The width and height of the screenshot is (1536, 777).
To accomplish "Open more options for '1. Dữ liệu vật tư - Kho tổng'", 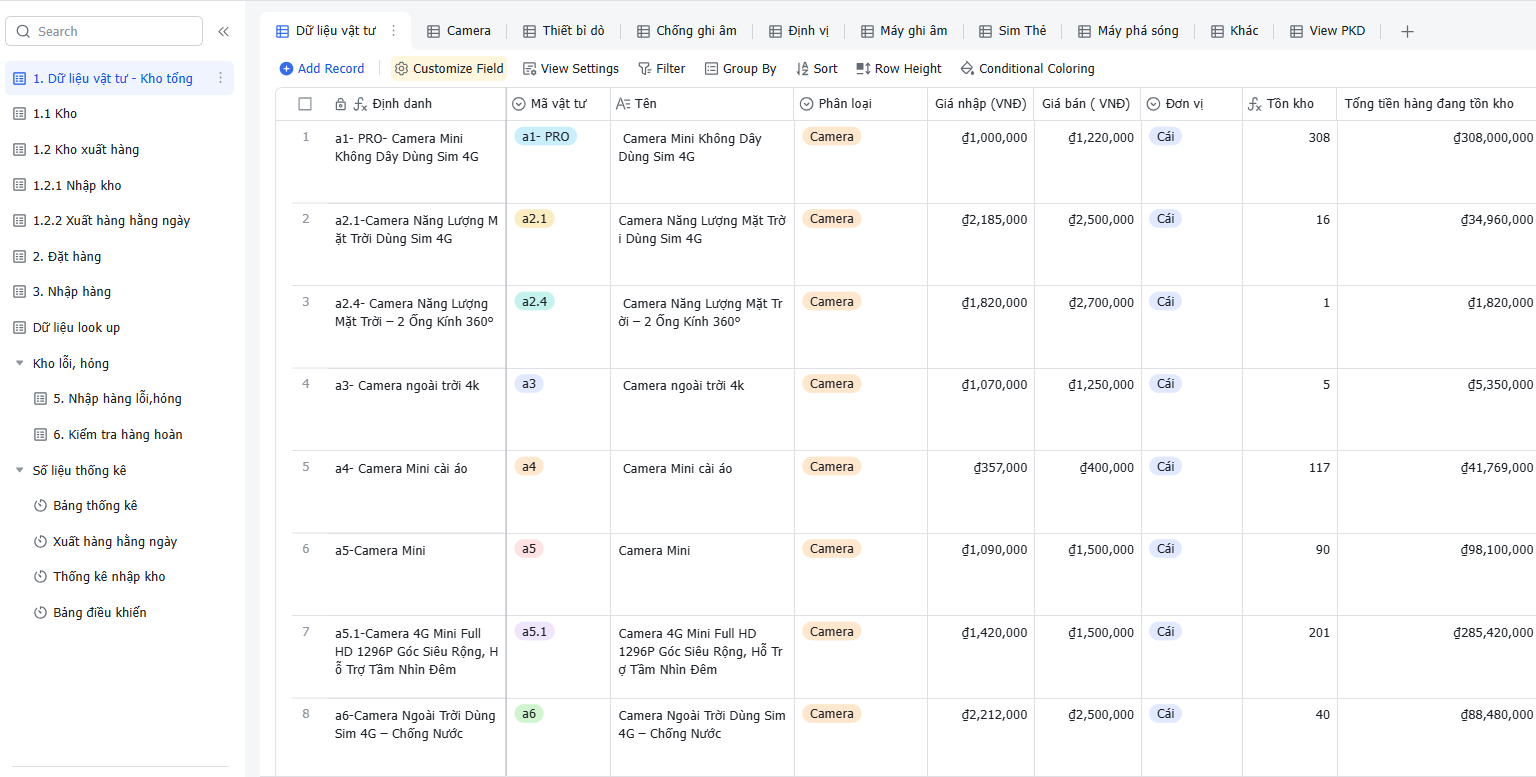I will click(x=221, y=78).
